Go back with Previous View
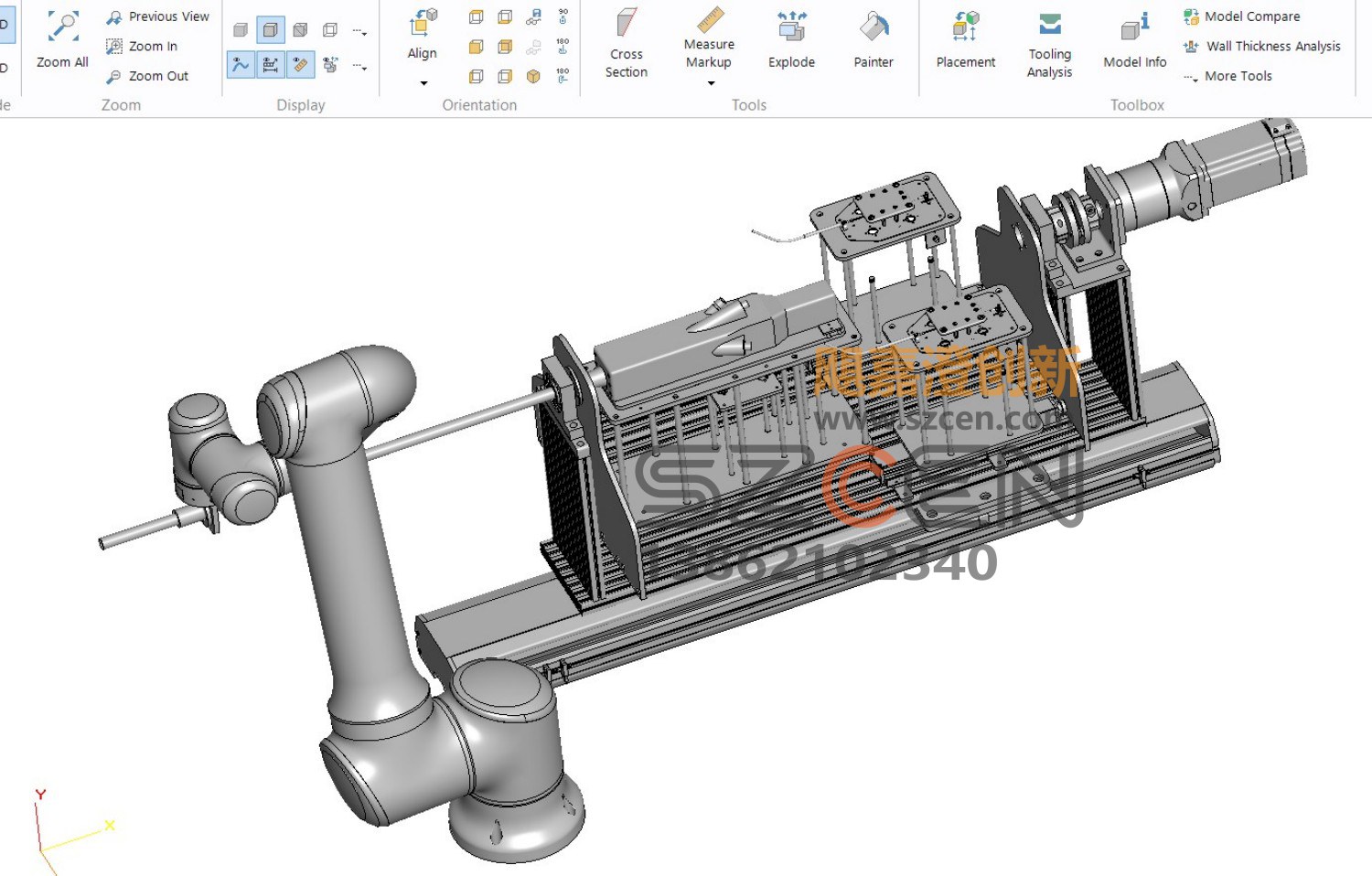The height and width of the screenshot is (876, 1372). (157, 16)
